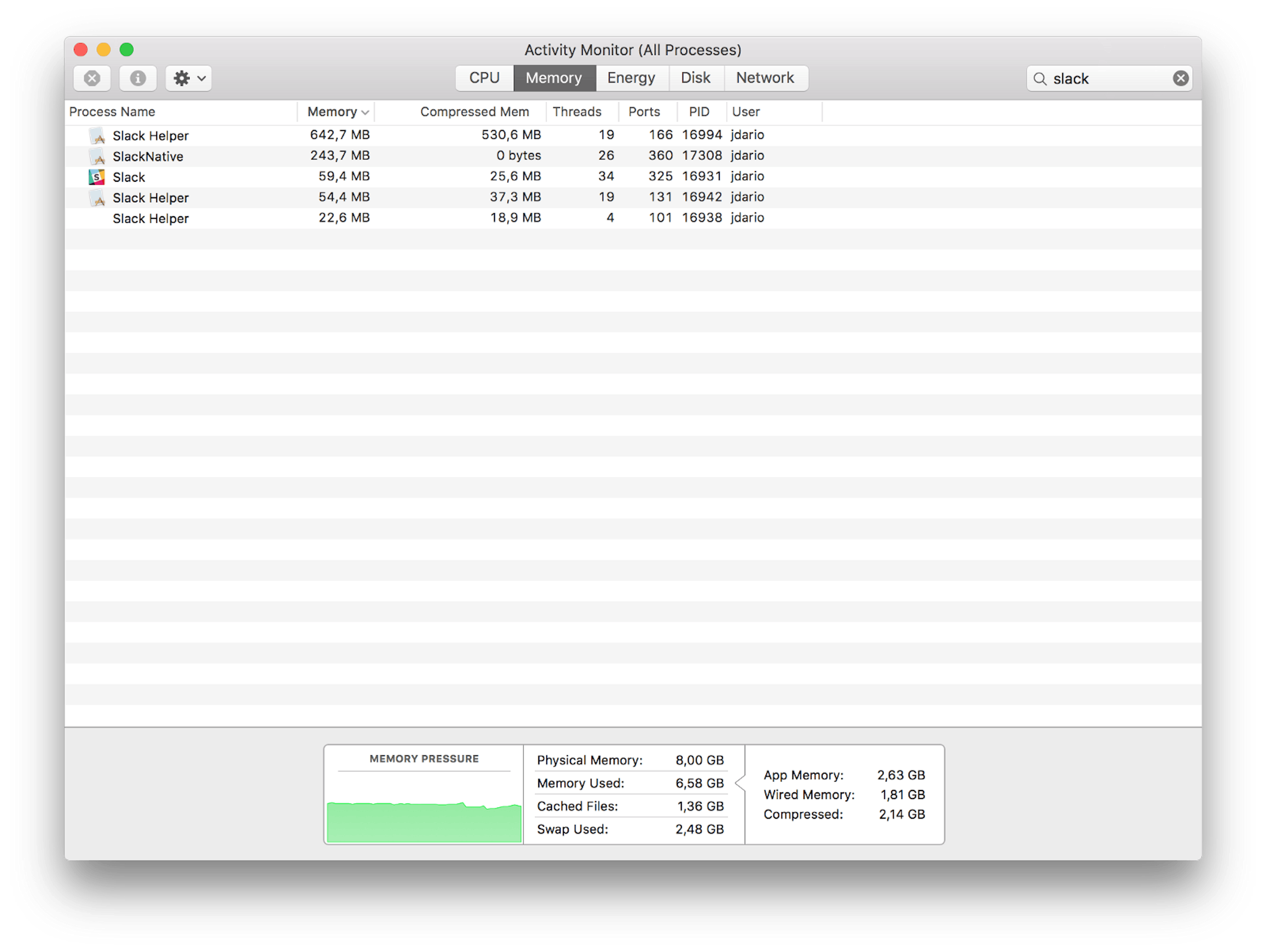
Task: Click the search magnifier icon
Action: 1040,78
